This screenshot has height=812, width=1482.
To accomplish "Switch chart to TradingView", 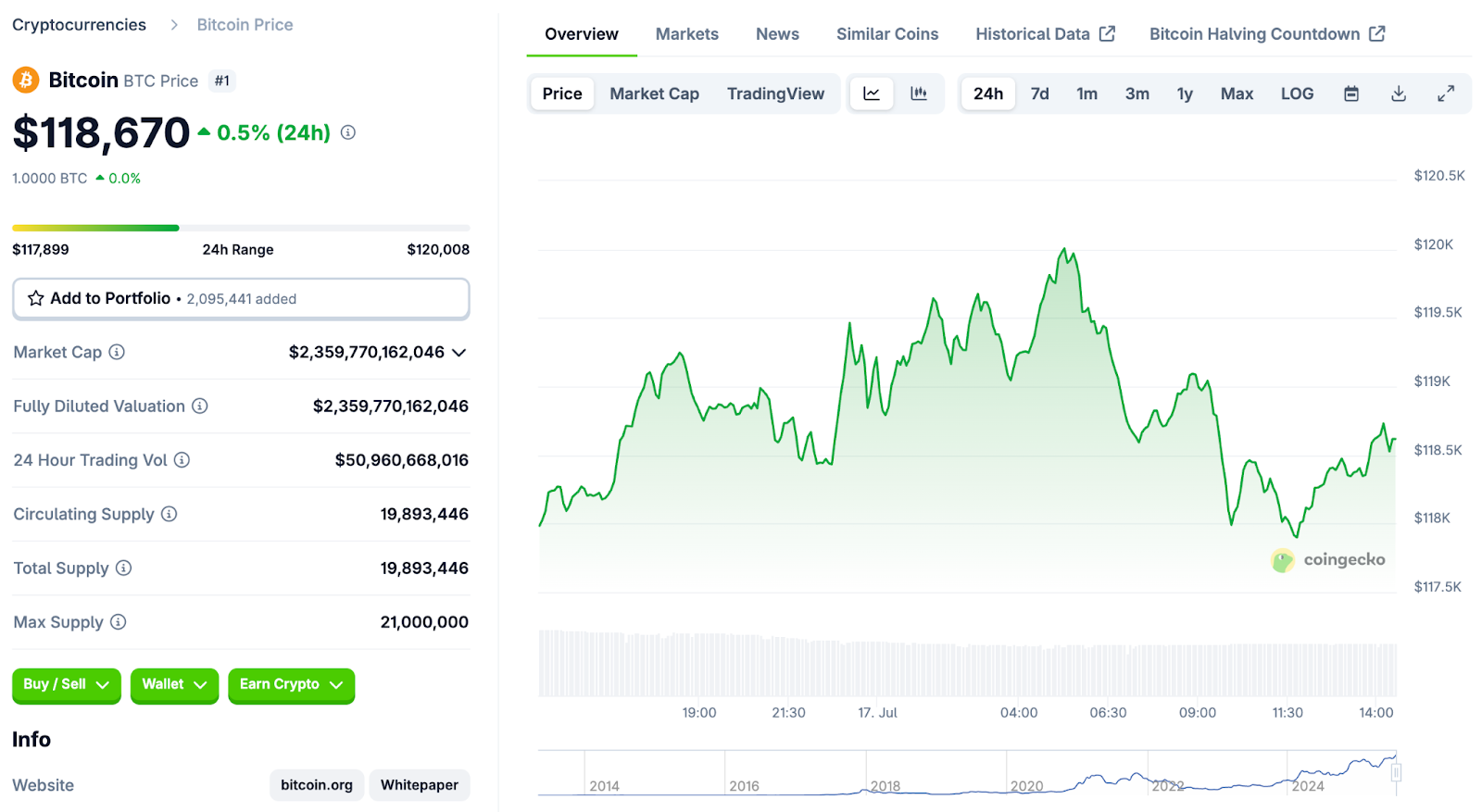I will click(775, 94).
